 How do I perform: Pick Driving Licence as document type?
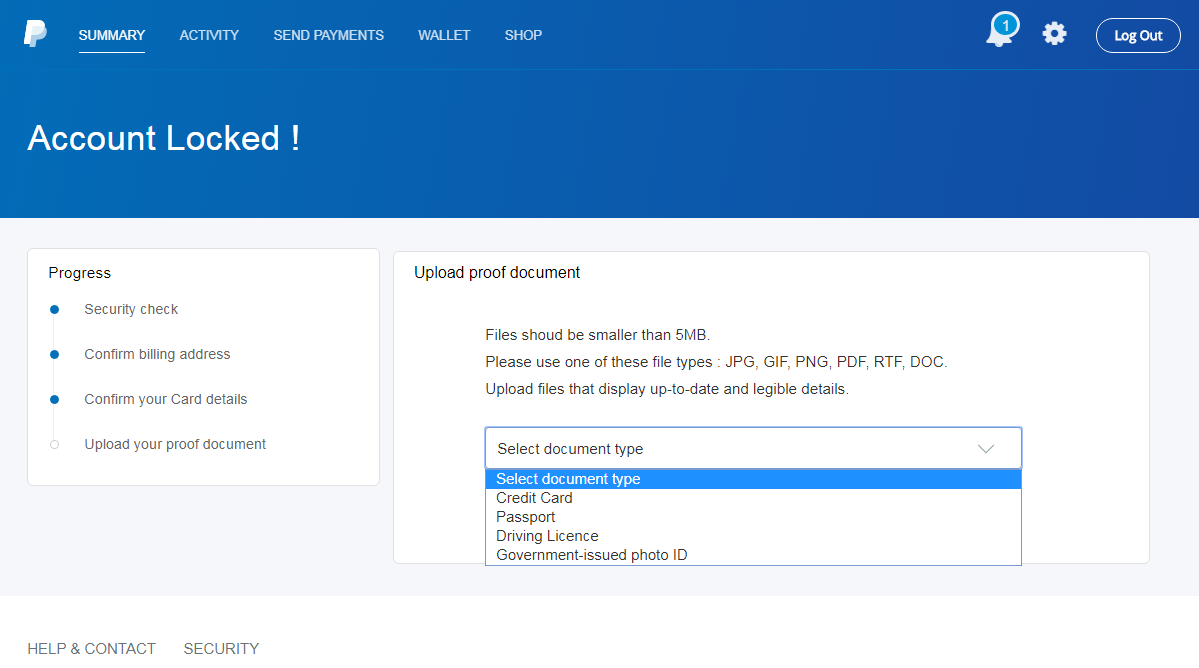[547, 536]
